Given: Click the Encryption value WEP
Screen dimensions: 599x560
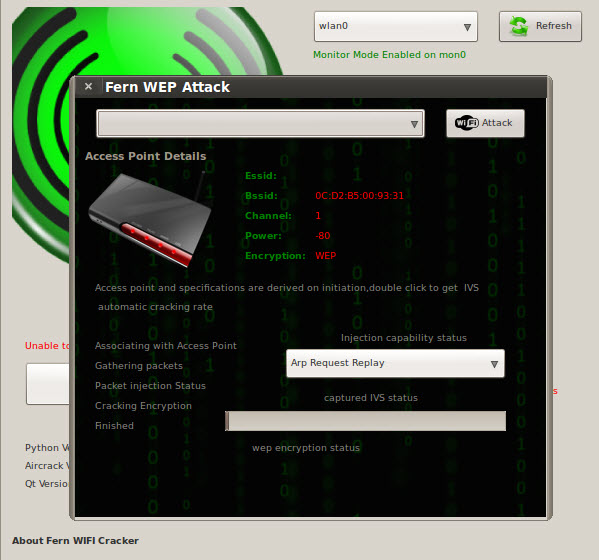Looking at the screenshot, I should 325,256.
